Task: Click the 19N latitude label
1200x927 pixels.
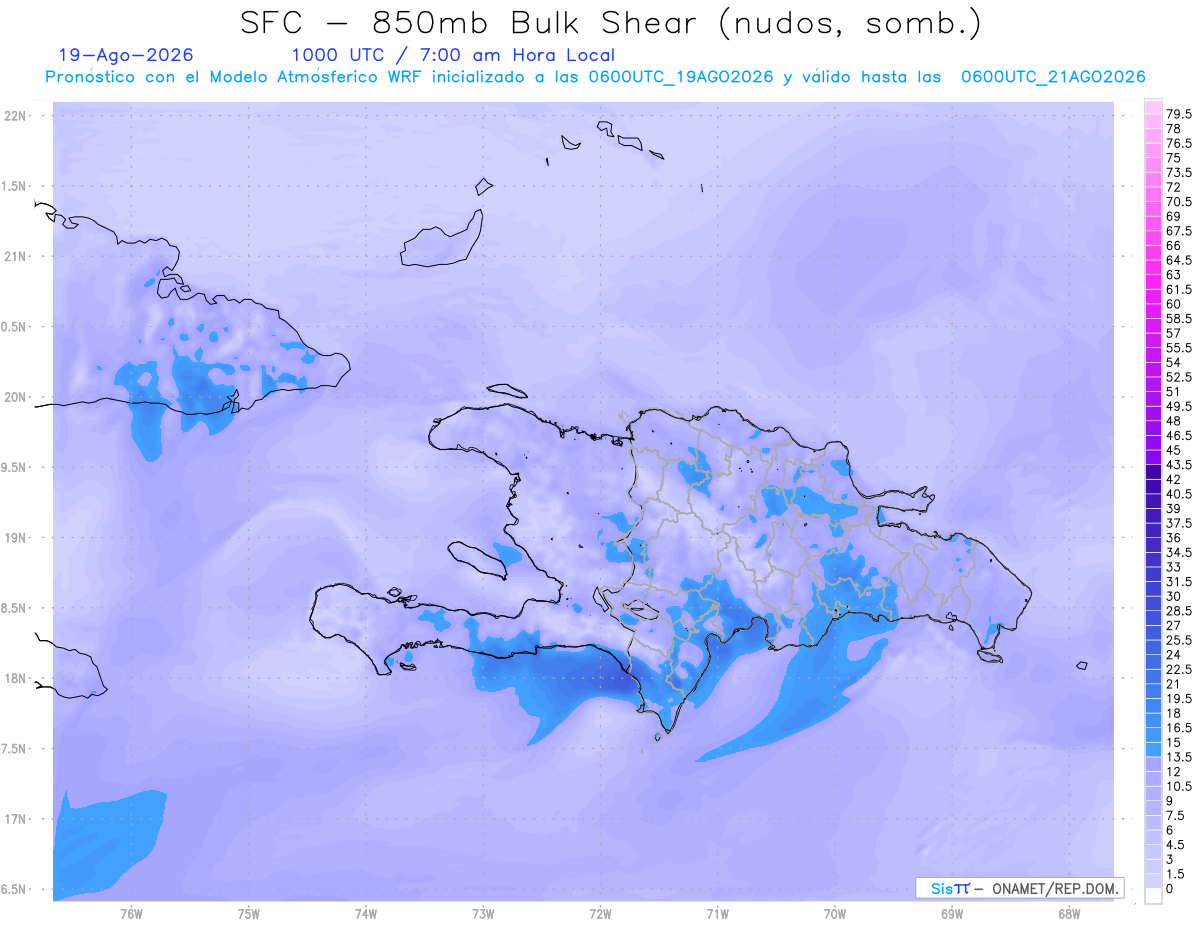Action: tap(17, 538)
